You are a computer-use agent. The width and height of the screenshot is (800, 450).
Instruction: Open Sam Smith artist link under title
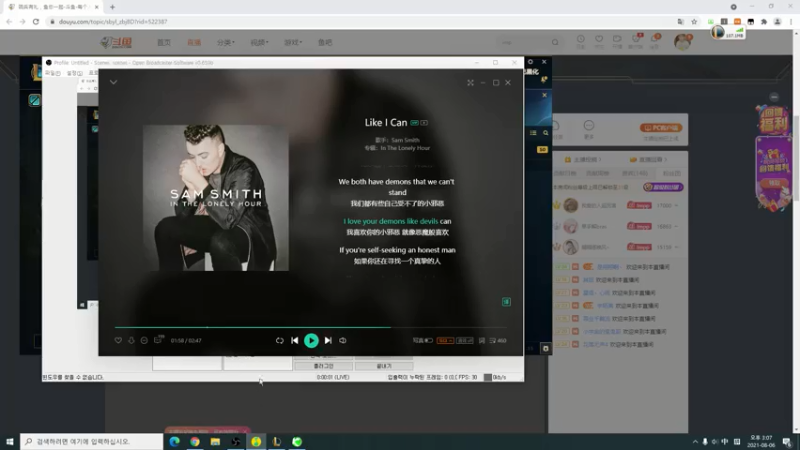point(405,140)
